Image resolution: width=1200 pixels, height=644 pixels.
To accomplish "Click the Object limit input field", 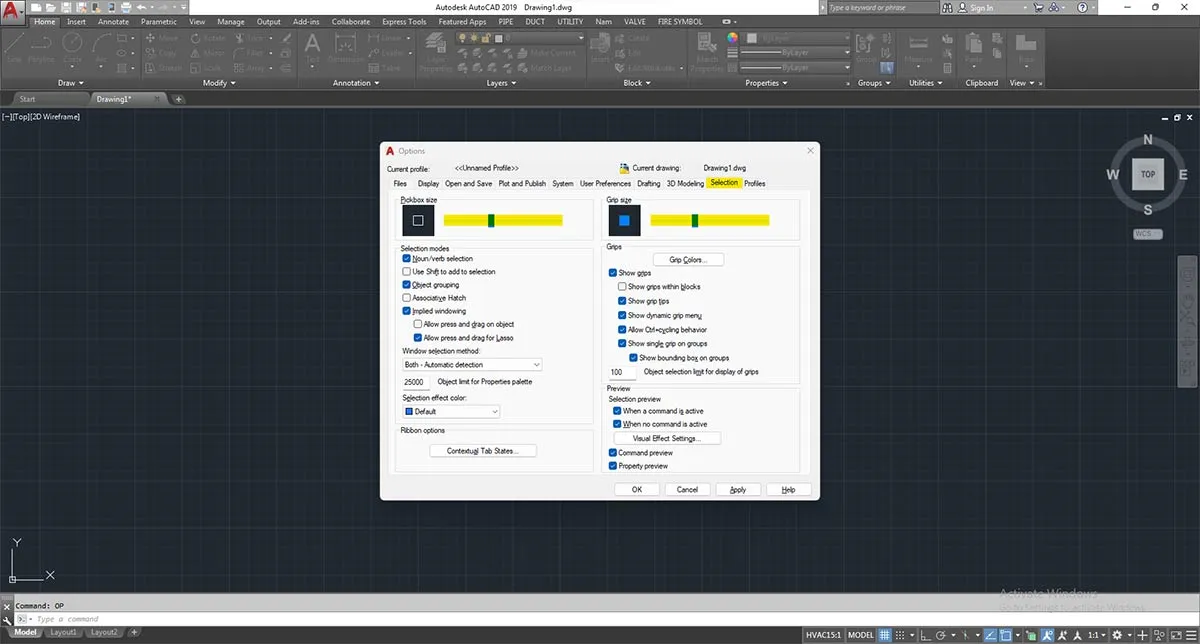I will click(415, 382).
